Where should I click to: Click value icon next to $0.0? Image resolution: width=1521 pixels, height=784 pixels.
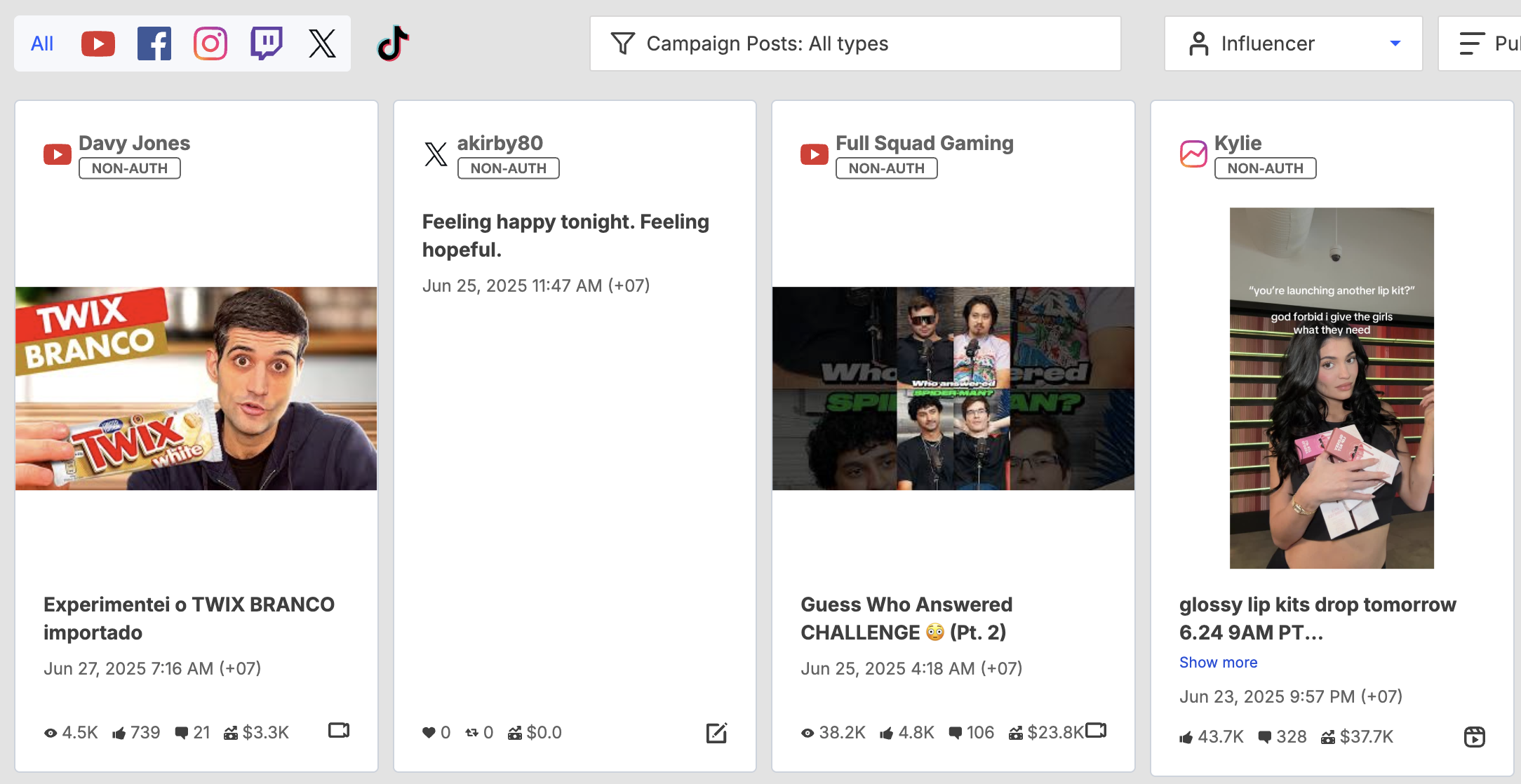515,734
